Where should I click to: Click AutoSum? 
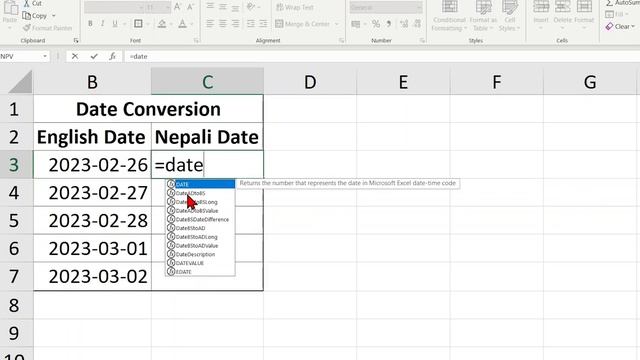[622, 3]
